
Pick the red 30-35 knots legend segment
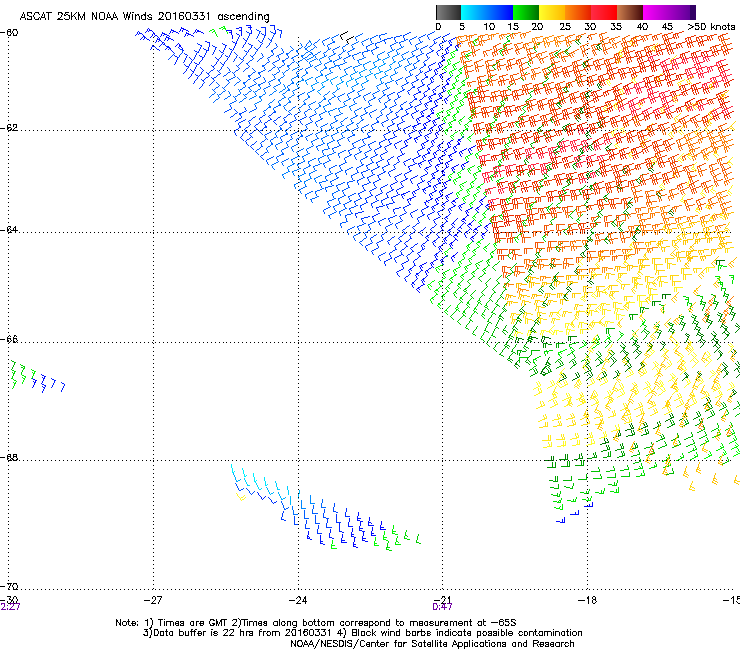click(x=604, y=12)
